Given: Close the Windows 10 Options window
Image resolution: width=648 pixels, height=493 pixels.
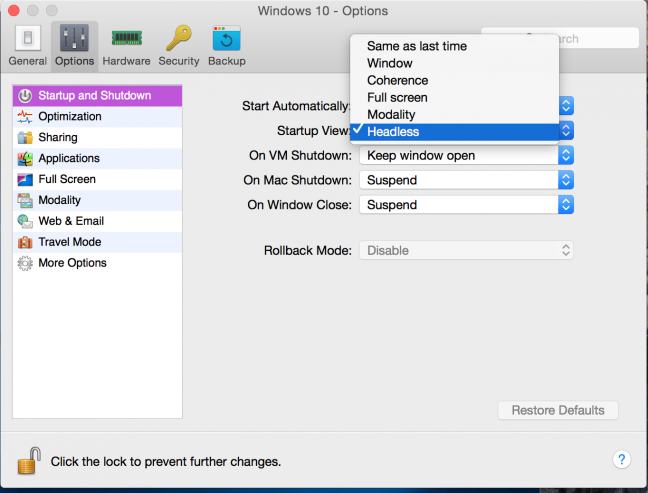Looking at the screenshot, I should pos(14,10).
